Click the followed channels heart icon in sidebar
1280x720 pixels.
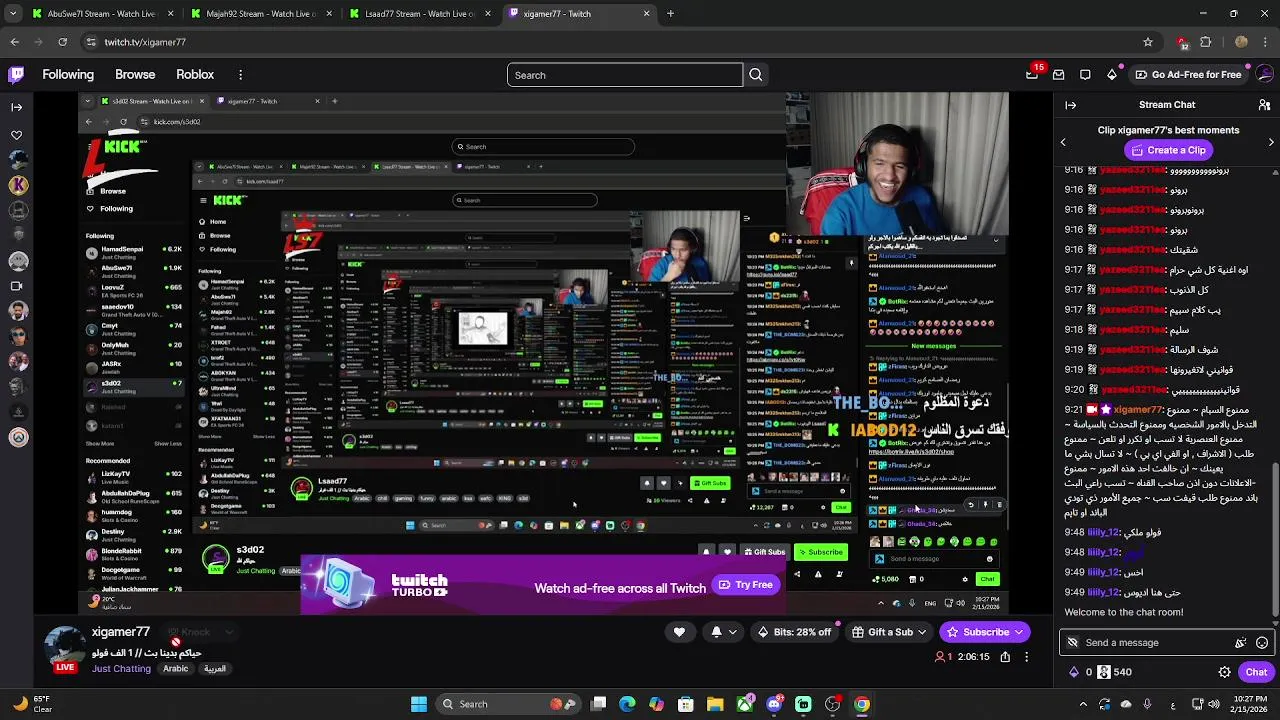16,135
